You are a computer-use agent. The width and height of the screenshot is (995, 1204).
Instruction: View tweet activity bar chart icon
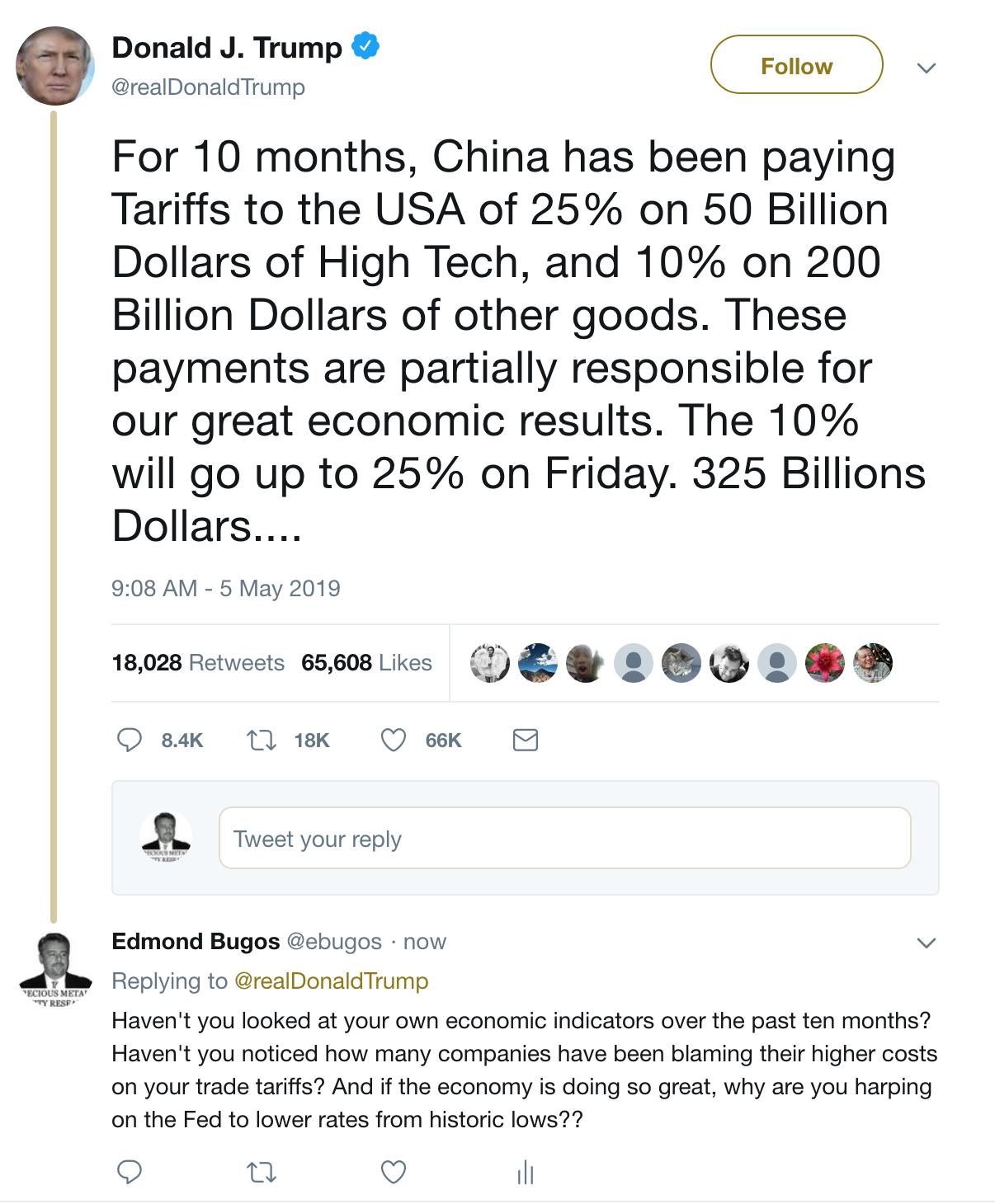[x=526, y=1172]
